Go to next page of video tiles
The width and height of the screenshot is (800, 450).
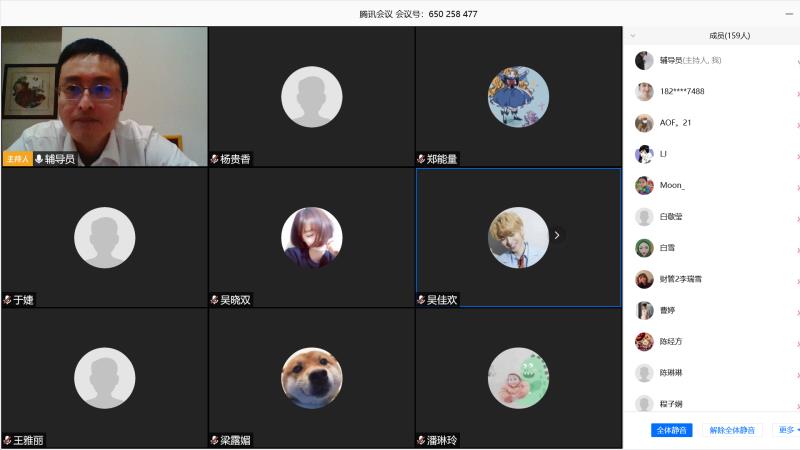tap(557, 235)
